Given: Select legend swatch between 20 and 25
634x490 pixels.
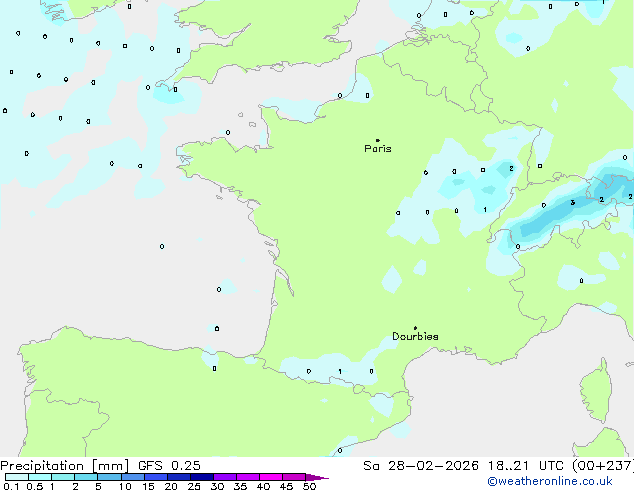Looking at the screenshot, I should coord(179,477).
